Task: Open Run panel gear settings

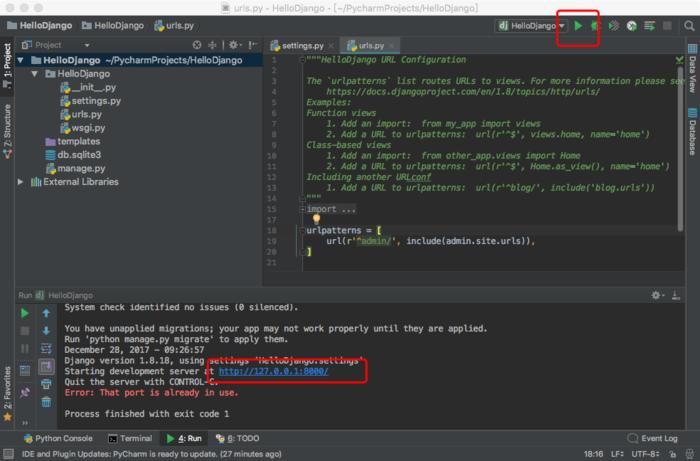Action: (657, 295)
